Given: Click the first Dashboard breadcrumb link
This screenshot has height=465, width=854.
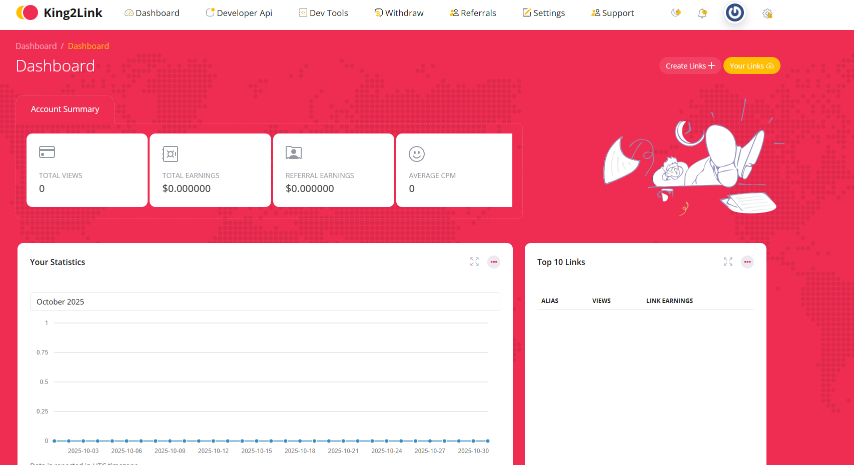Looking at the screenshot, I should tap(36, 46).
